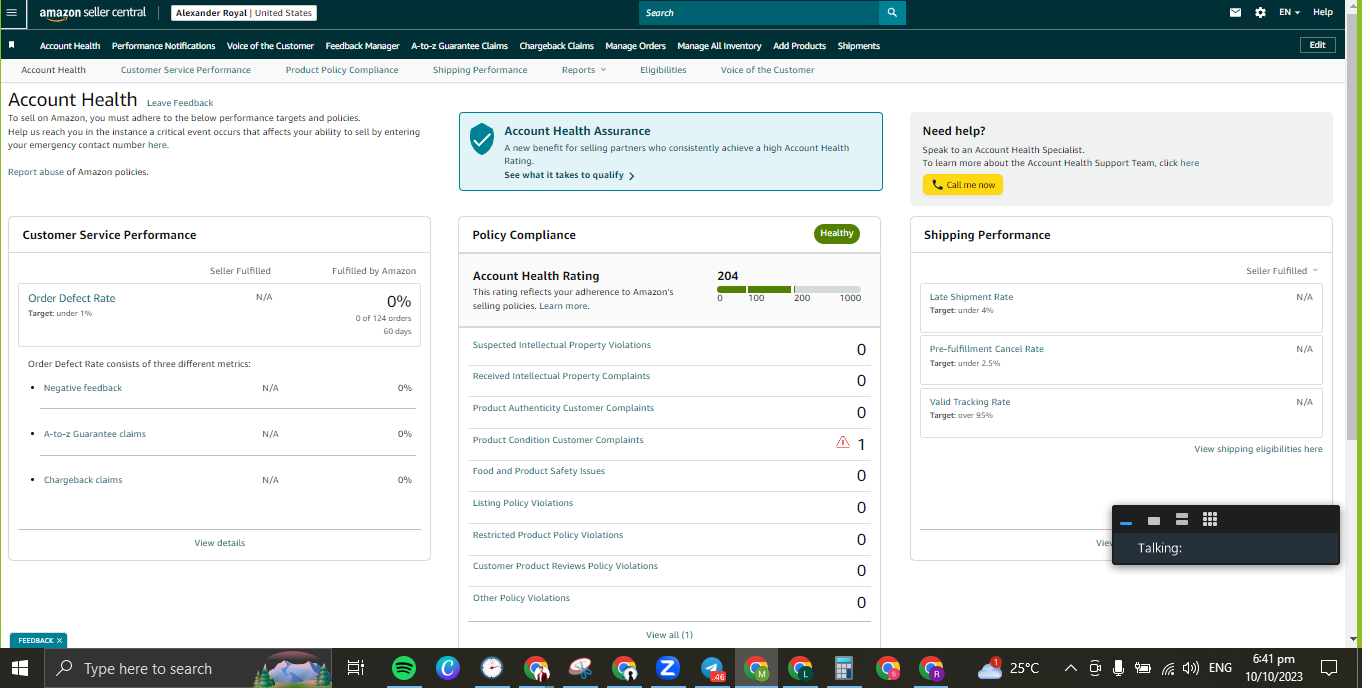
Task: Open the hamburger main menu
Action: [x=12, y=13]
